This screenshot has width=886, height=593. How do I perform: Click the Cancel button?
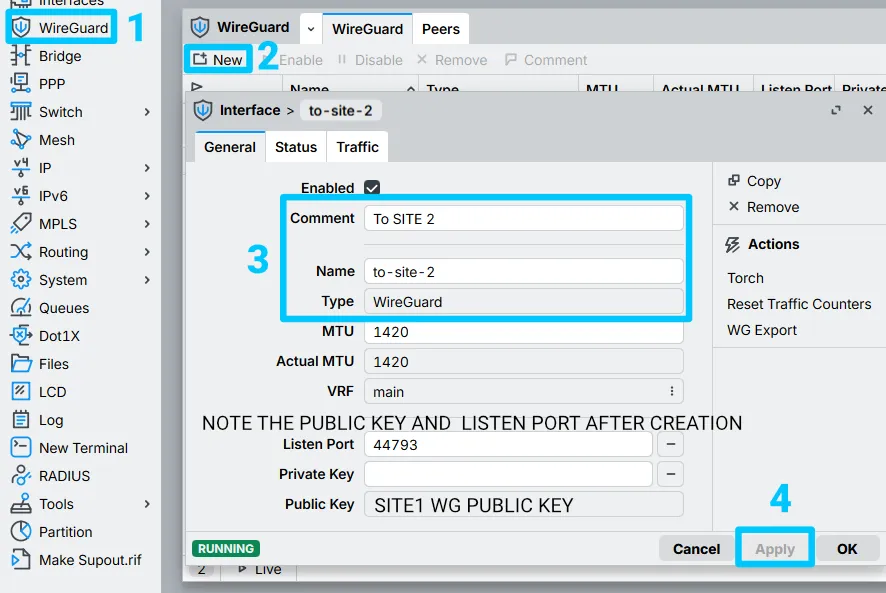click(696, 548)
